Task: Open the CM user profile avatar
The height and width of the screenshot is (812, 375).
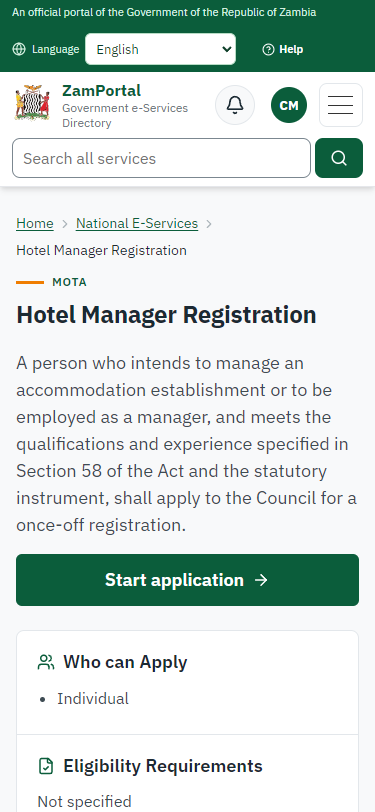Action: click(x=289, y=105)
